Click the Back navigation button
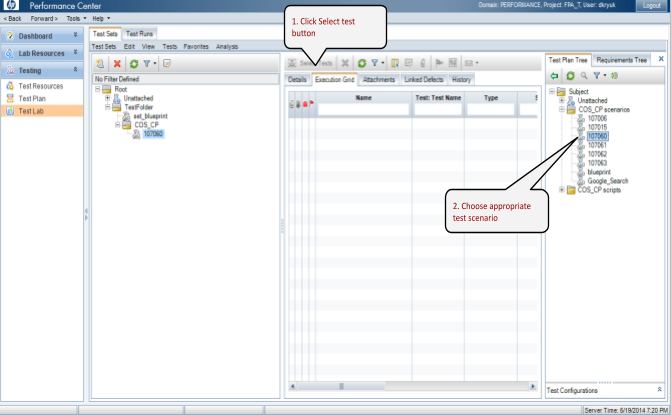671x415 pixels. click(x=12, y=18)
